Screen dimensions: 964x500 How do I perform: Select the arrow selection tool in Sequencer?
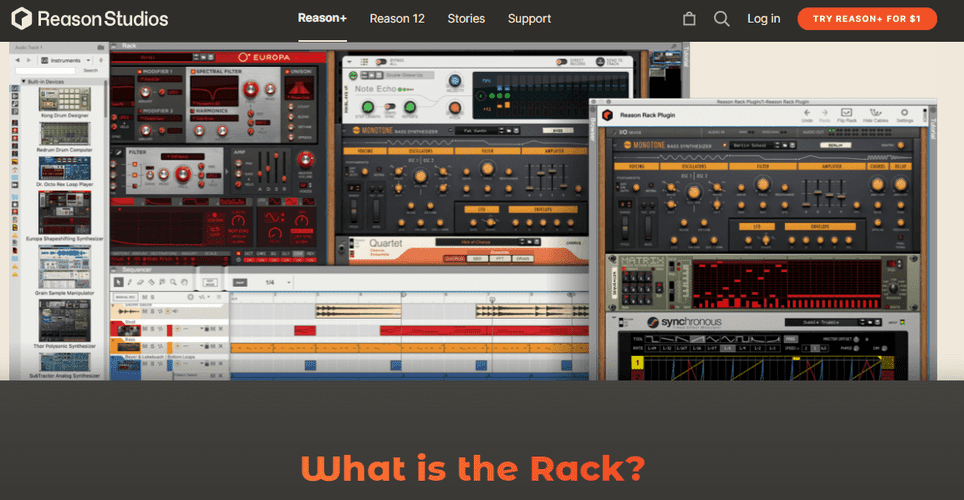point(119,282)
